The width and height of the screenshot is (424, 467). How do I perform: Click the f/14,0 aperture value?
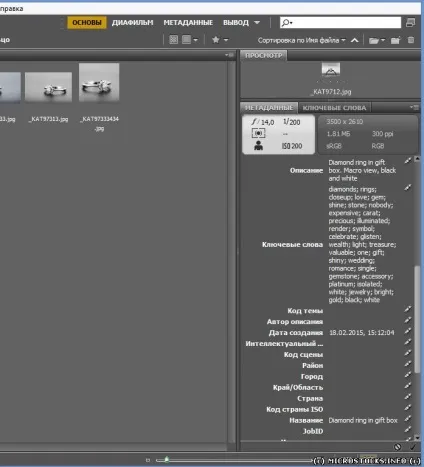[263, 122]
